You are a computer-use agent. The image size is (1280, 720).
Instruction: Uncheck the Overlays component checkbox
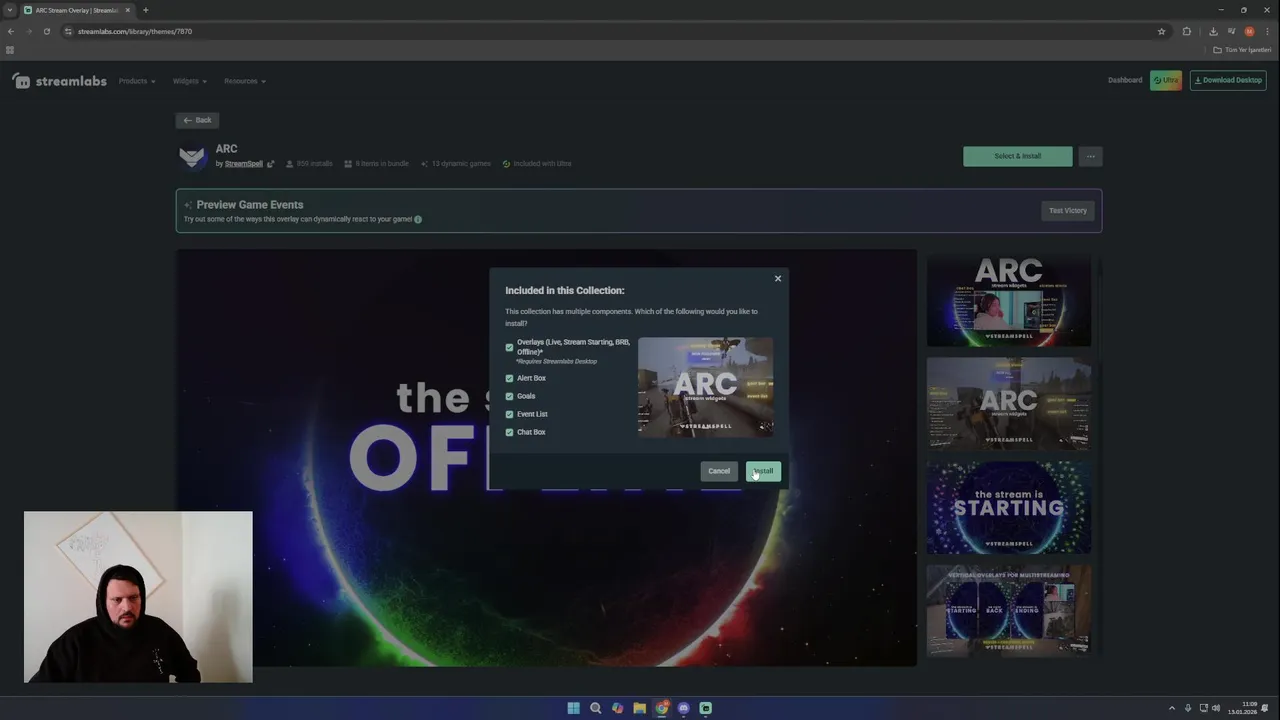click(x=509, y=347)
